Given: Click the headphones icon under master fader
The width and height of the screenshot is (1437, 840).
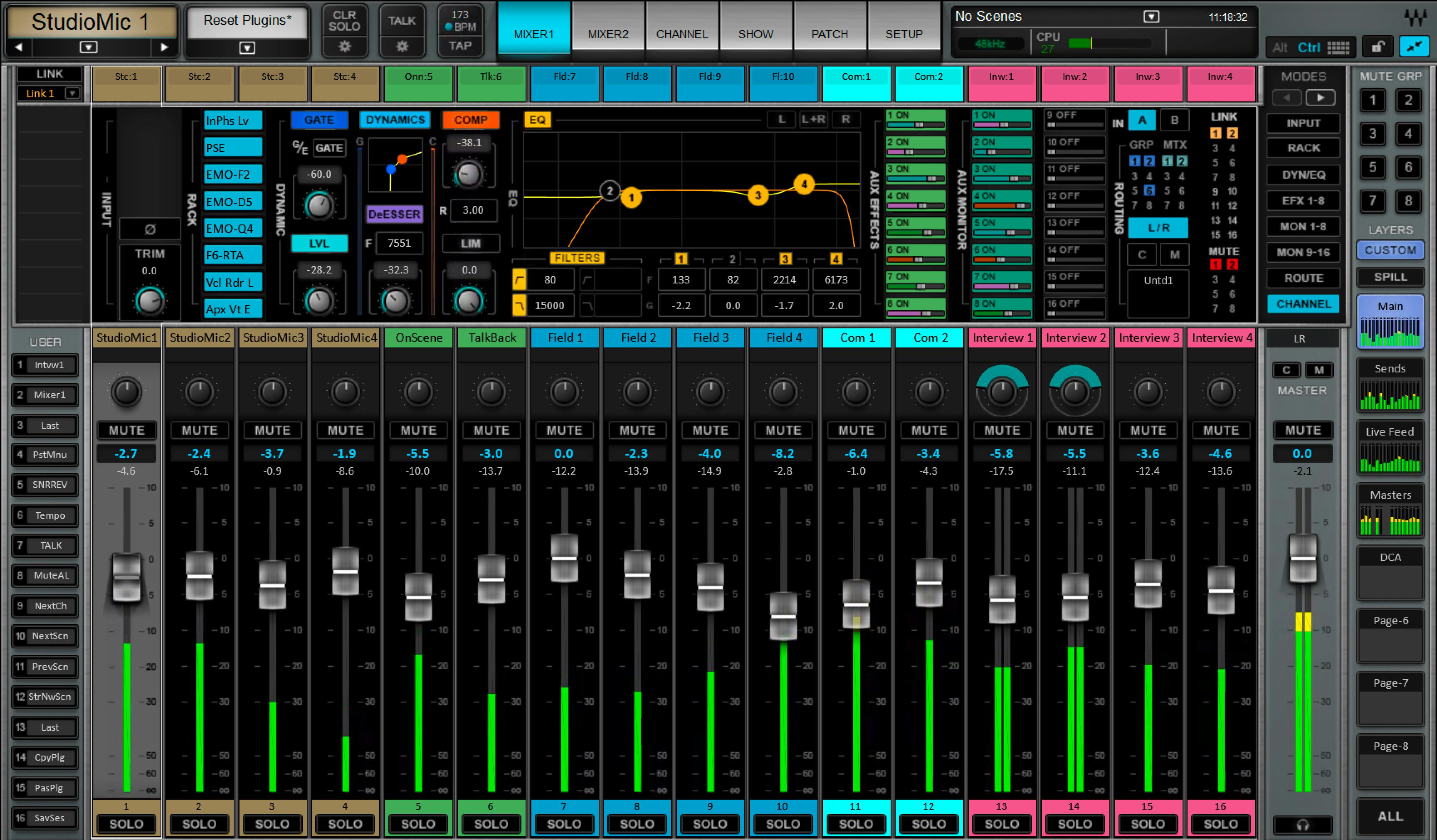Looking at the screenshot, I should tap(1302, 824).
